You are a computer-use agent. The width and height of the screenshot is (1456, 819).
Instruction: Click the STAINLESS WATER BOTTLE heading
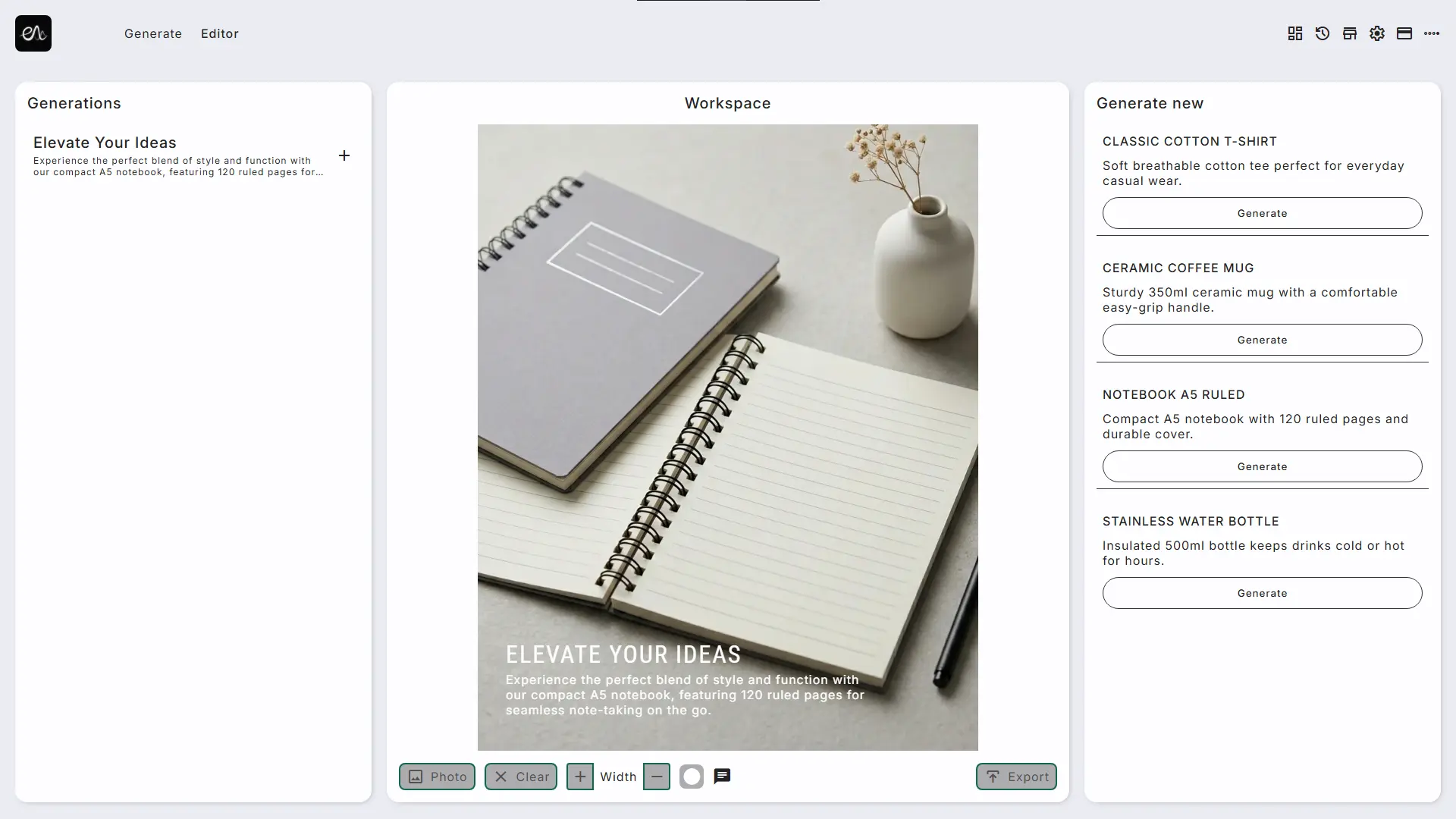1191,521
